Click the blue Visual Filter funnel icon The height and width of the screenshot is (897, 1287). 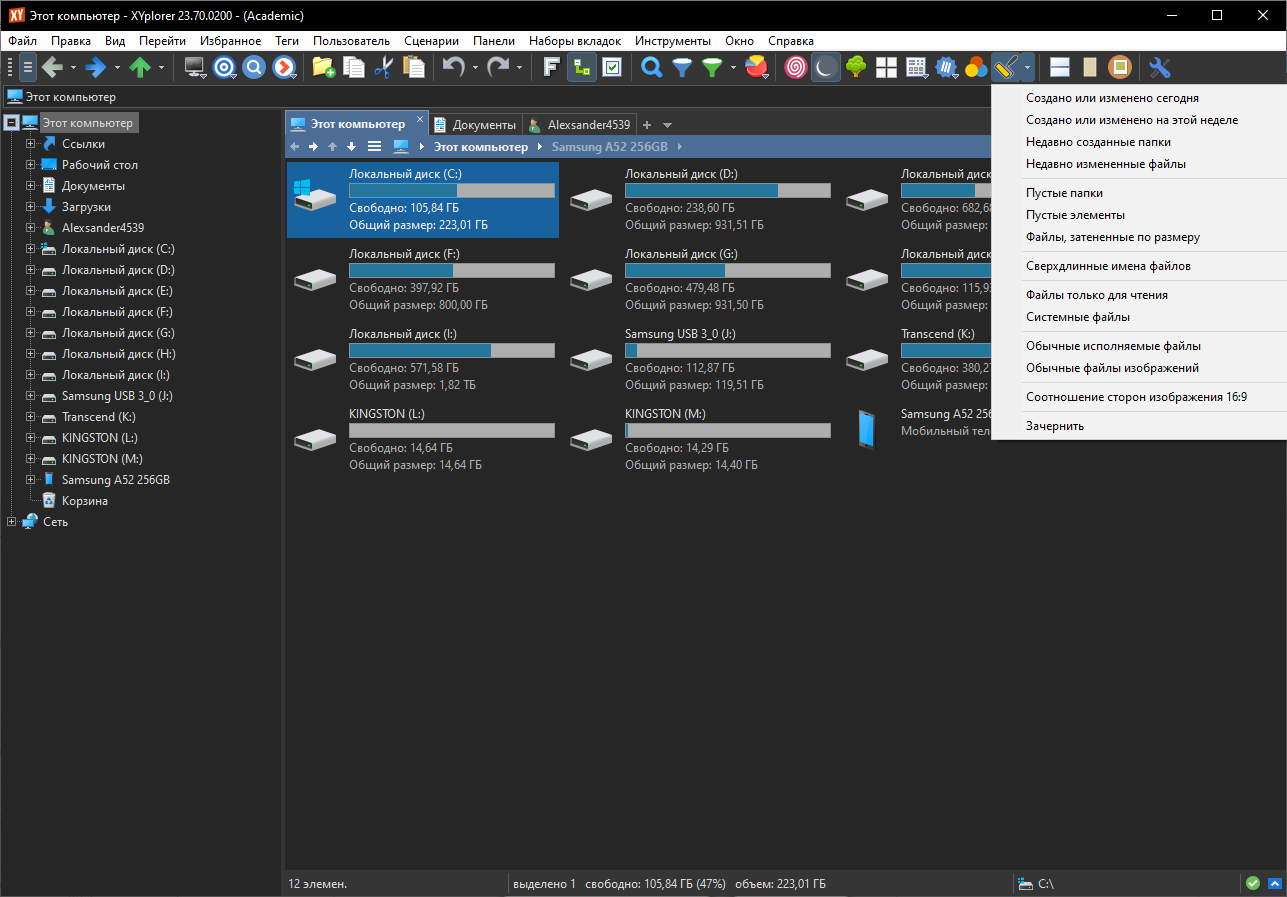[682, 68]
